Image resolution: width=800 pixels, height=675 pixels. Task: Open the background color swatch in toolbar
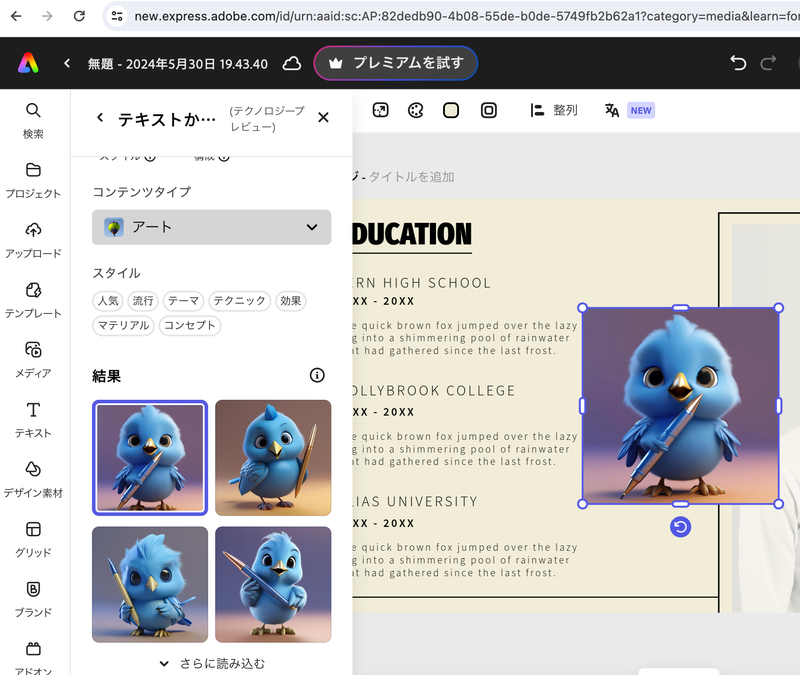coord(451,110)
